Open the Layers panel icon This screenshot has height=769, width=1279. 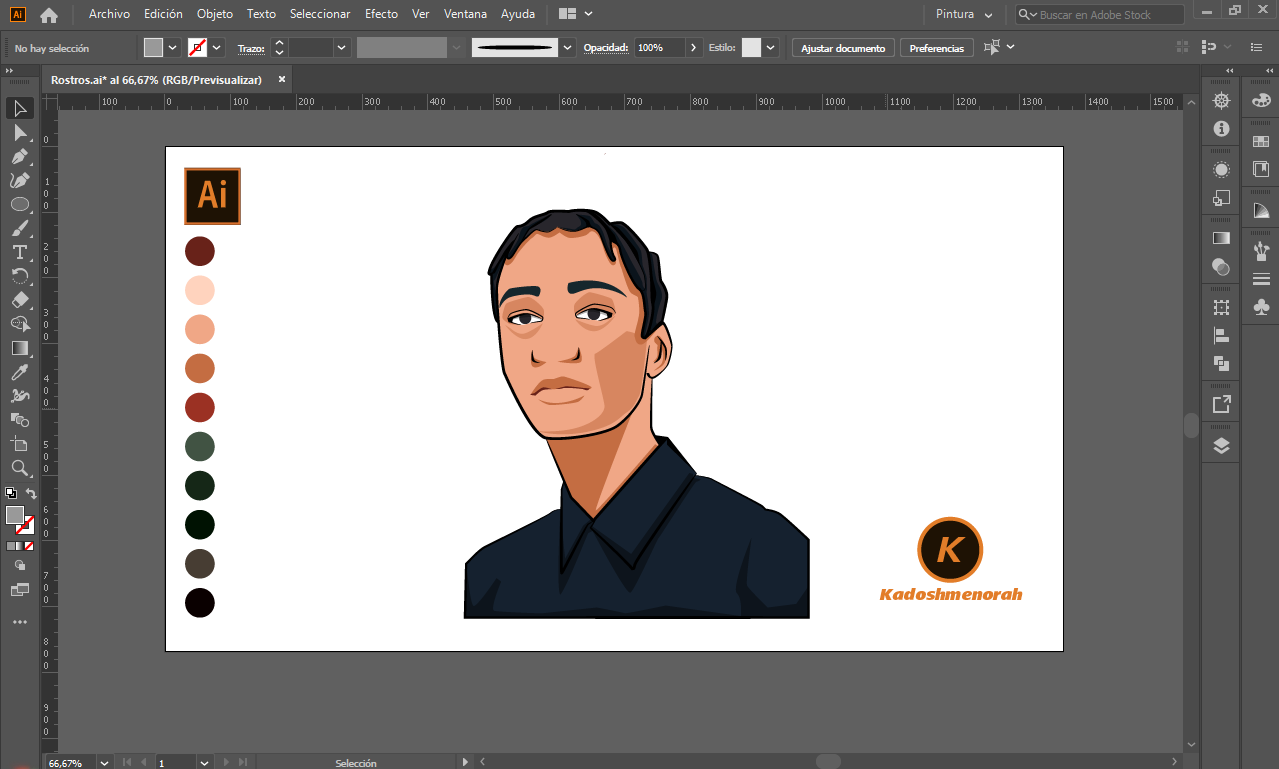coord(1221,446)
